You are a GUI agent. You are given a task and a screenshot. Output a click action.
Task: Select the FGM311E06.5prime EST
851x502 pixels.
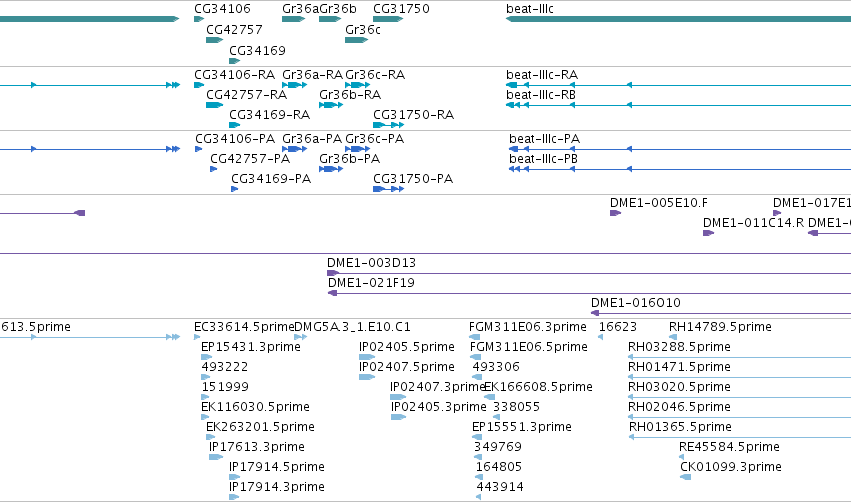tap(475, 357)
